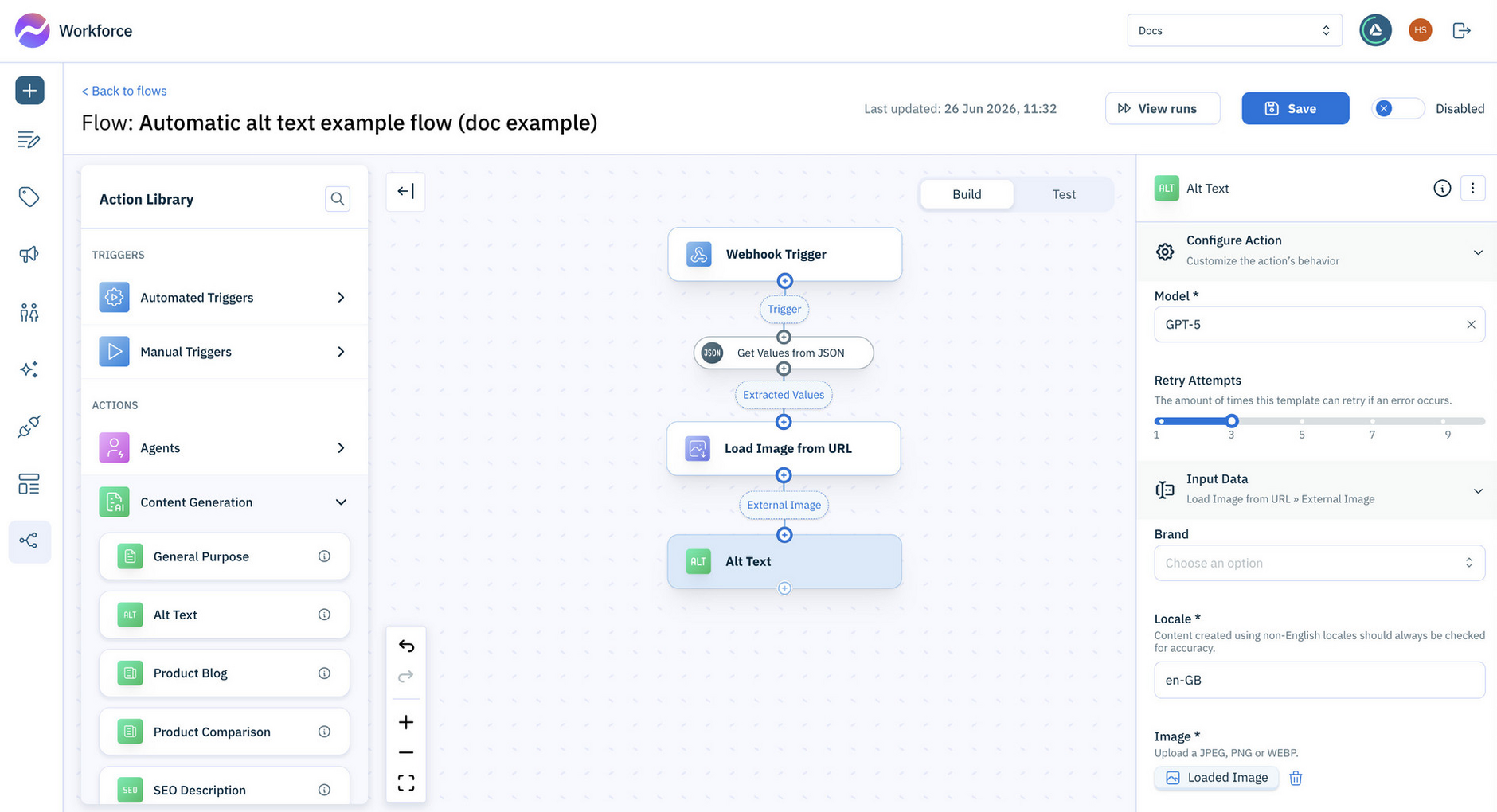
Task: Open the Brand dropdown
Action: (1319, 563)
